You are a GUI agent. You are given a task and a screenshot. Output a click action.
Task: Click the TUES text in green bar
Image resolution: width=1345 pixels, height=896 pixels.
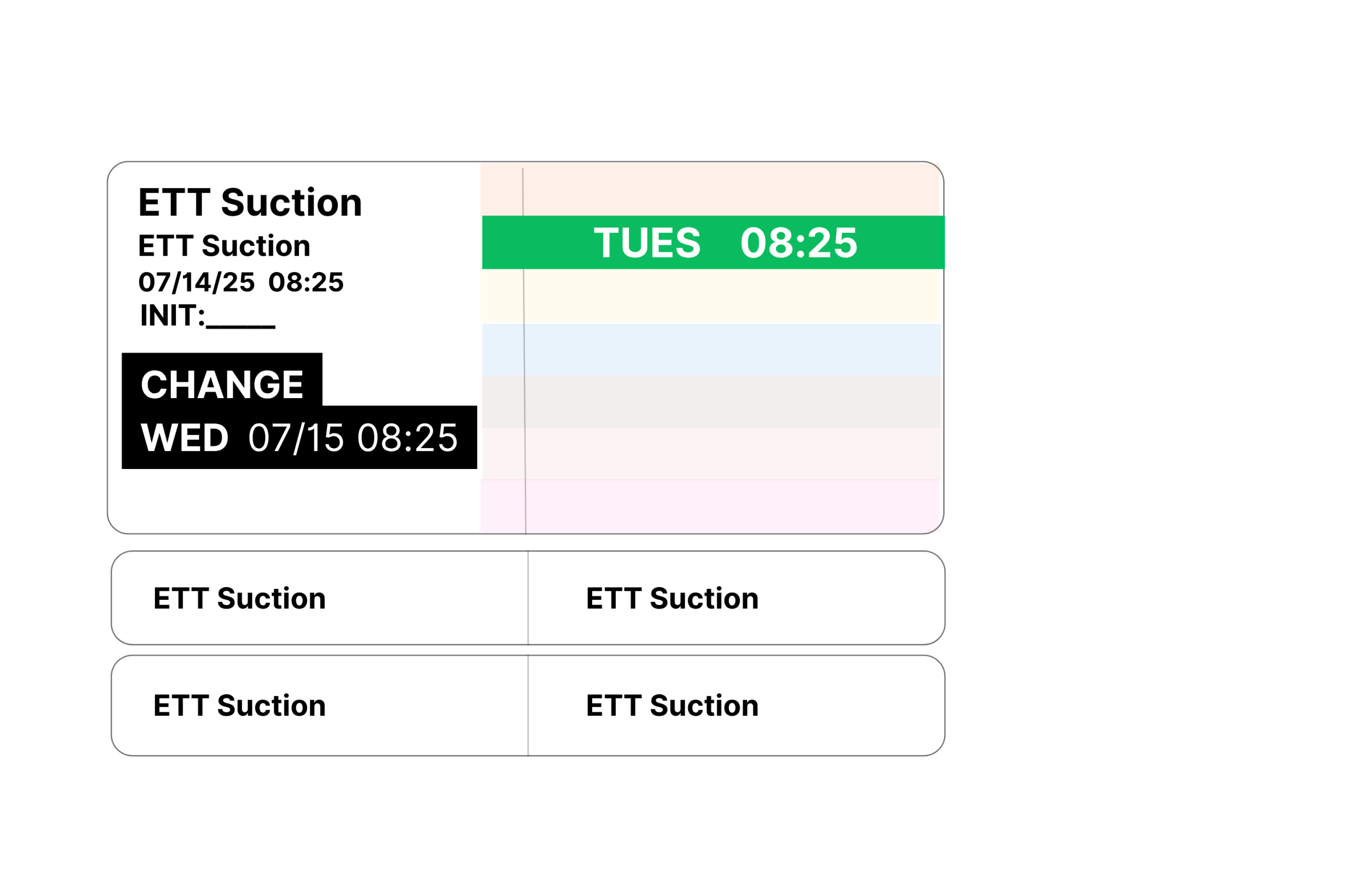coord(646,243)
